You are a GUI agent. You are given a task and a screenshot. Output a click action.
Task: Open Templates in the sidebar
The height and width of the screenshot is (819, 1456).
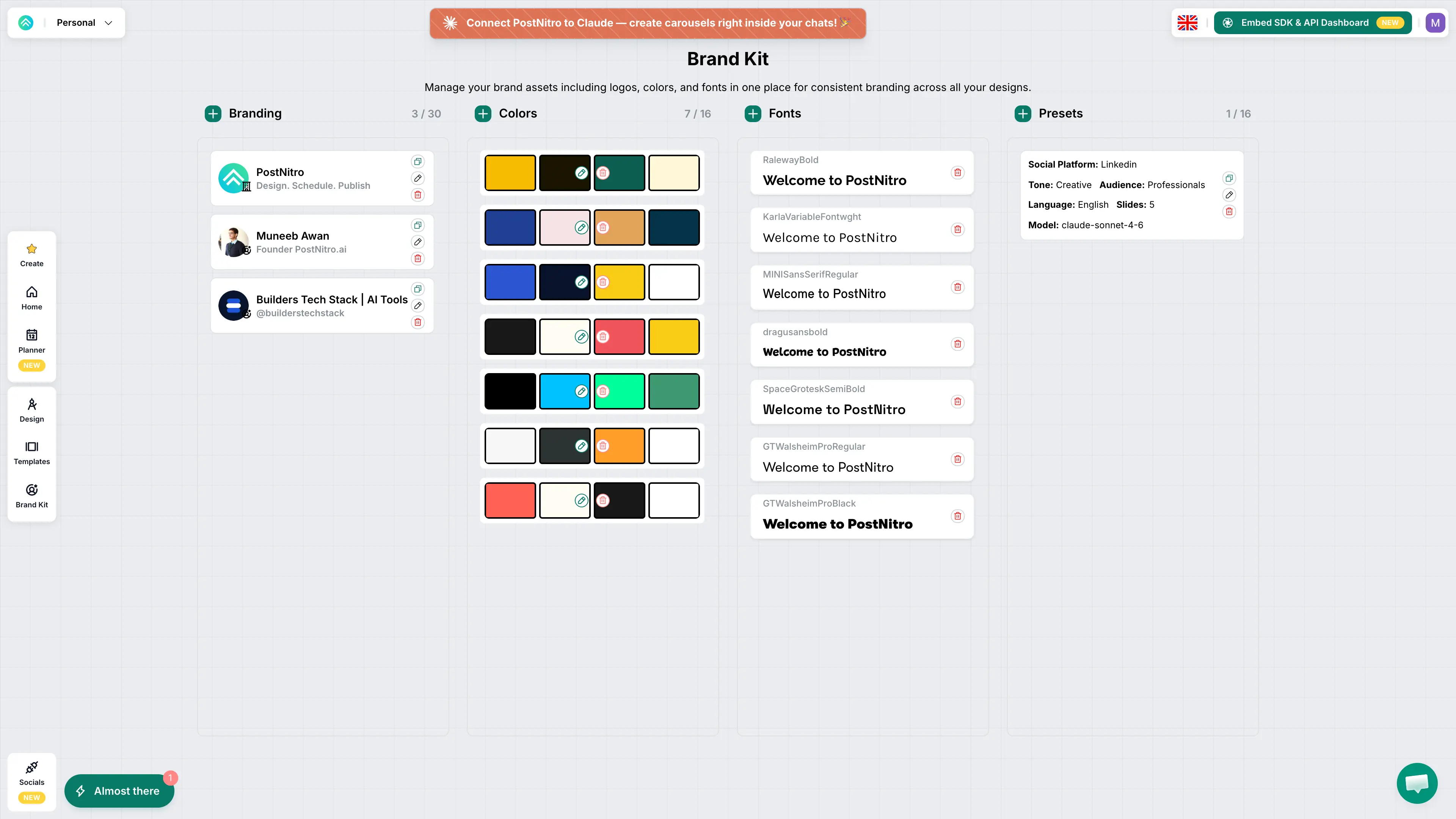click(x=31, y=453)
